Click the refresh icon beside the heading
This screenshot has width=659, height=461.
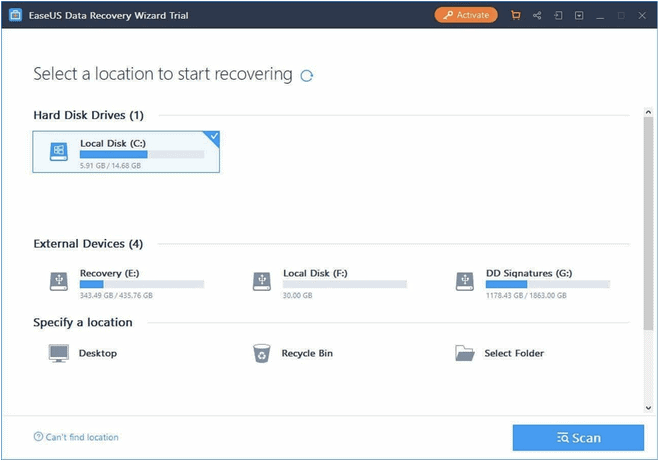pos(306,76)
